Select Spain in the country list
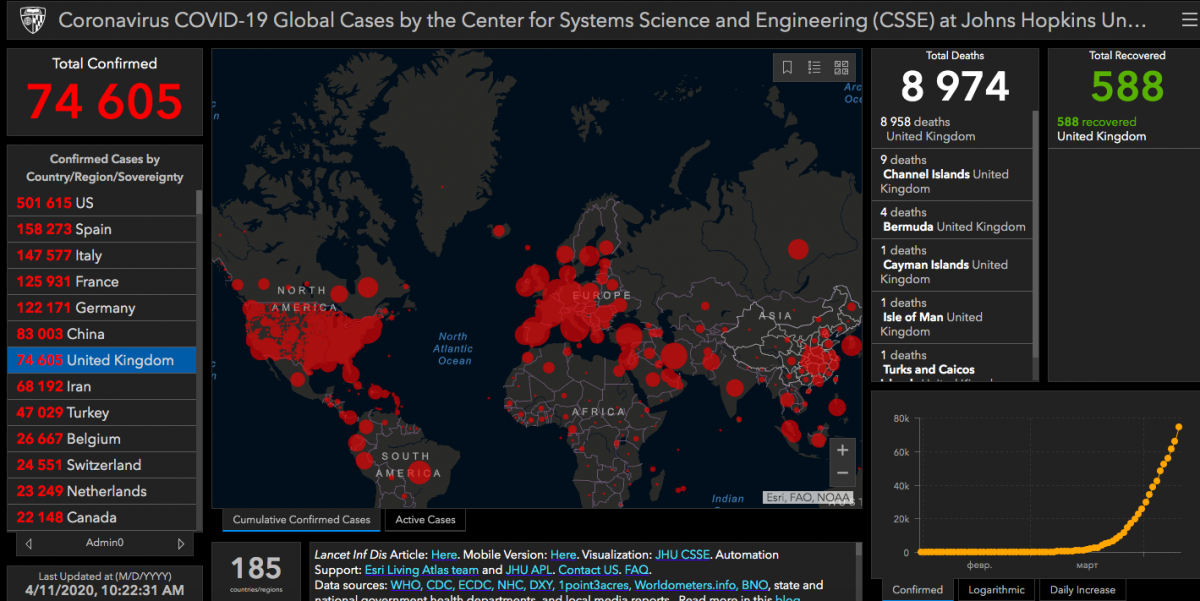 [x=102, y=229]
